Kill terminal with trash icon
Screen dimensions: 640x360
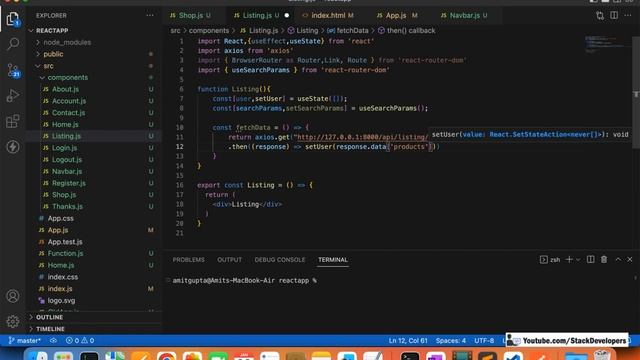pos(604,260)
